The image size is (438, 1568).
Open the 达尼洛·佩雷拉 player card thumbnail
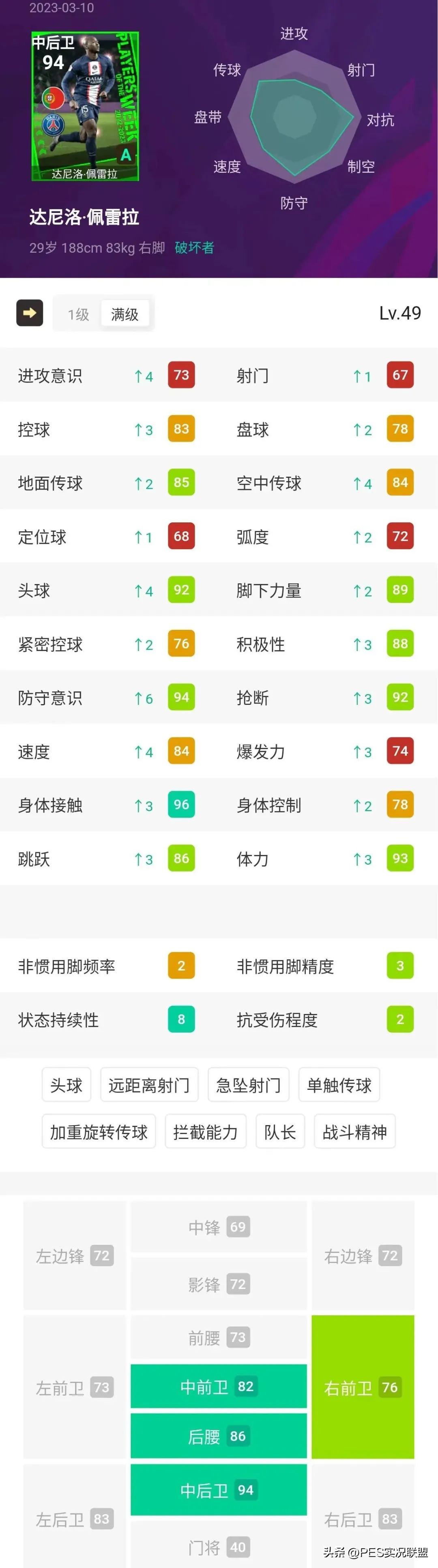85,107
